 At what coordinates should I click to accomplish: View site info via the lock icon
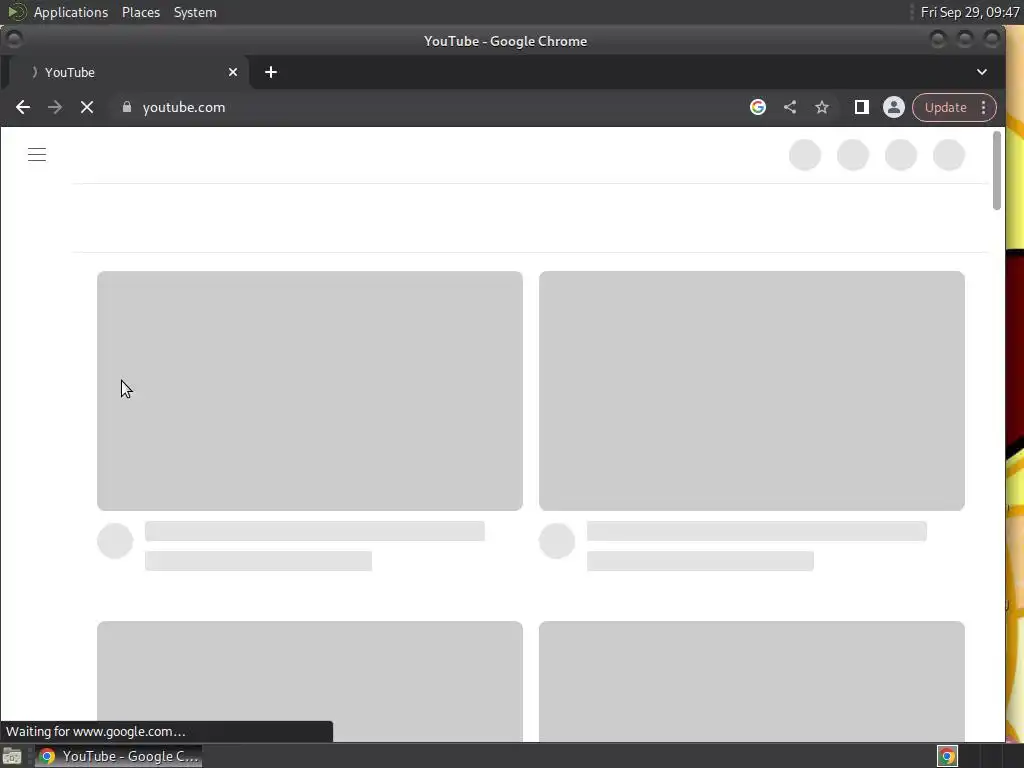coord(127,107)
